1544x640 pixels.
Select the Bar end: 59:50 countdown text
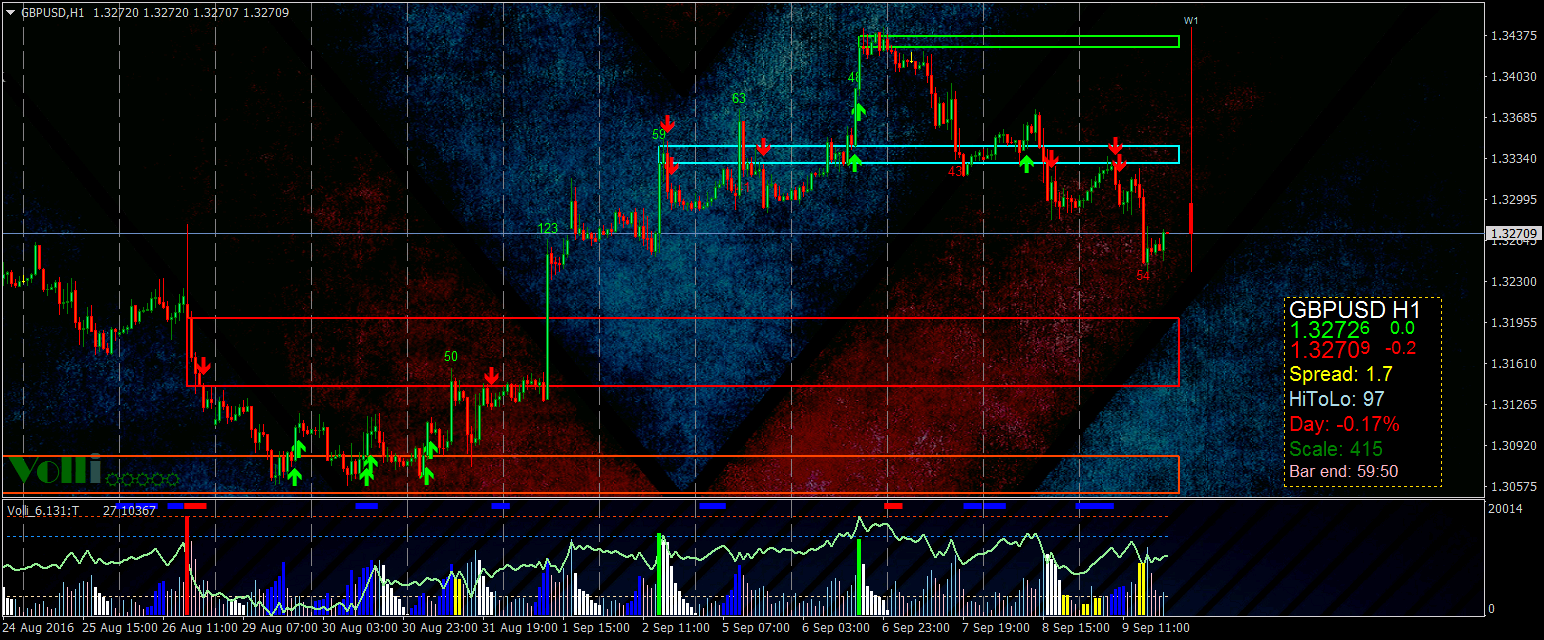click(1344, 471)
